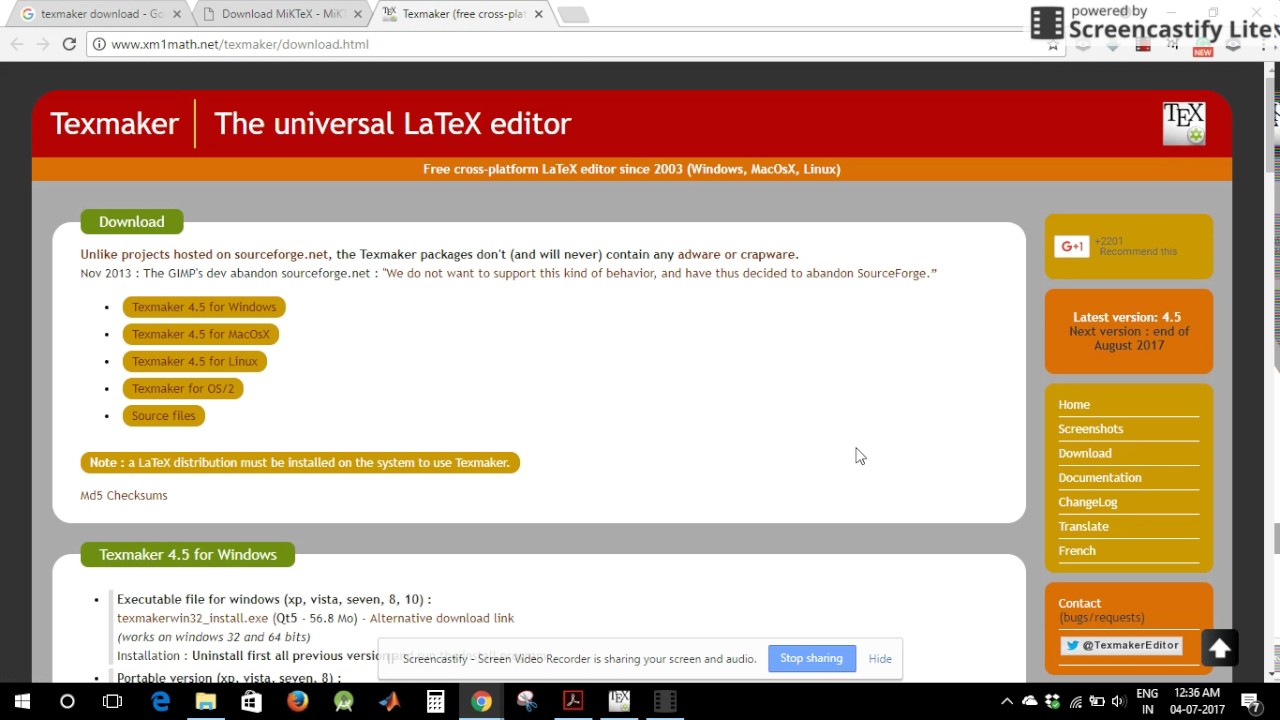Screen dimensions: 1280x720
Task: Open Android Studio taskbar icon
Action: click(x=343, y=701)
